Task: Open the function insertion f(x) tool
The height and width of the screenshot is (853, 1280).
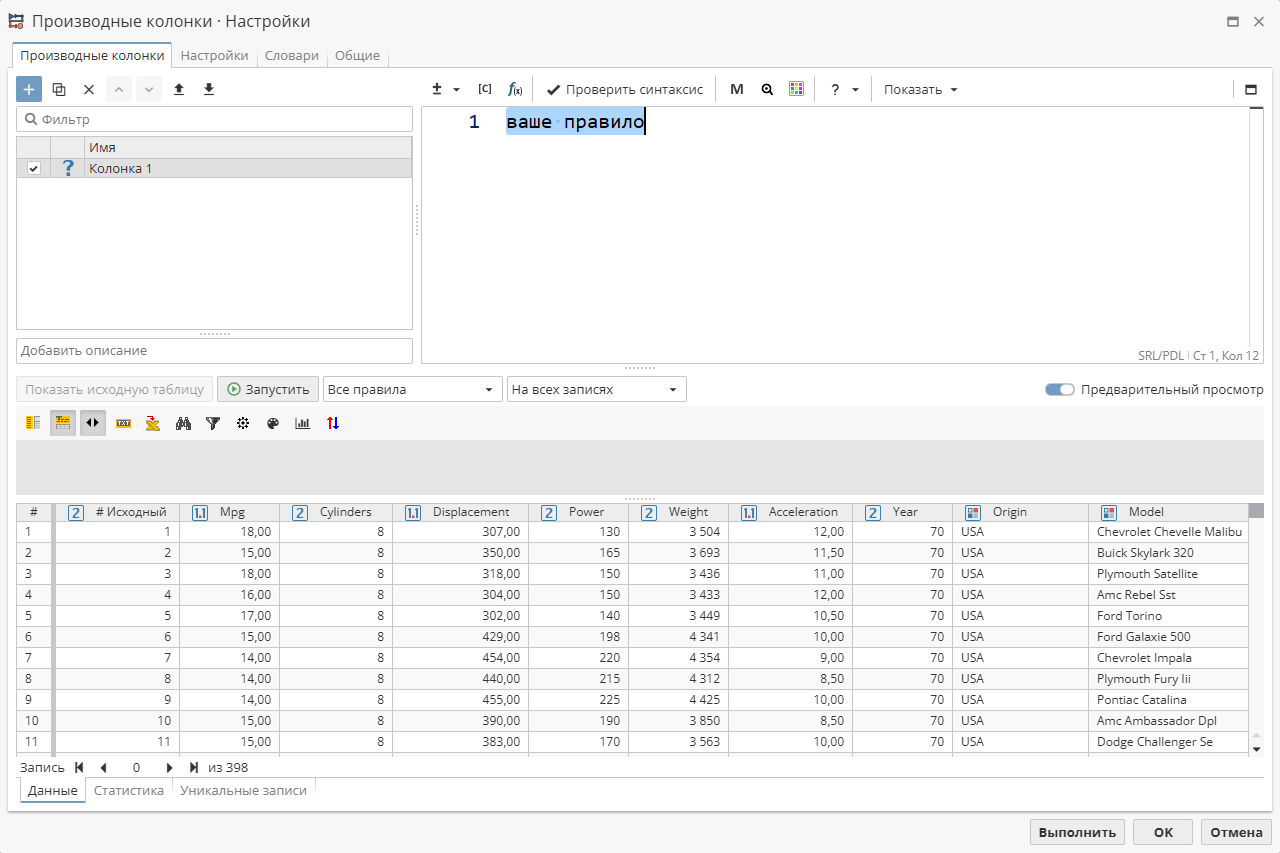Action: tap(515, 89)
